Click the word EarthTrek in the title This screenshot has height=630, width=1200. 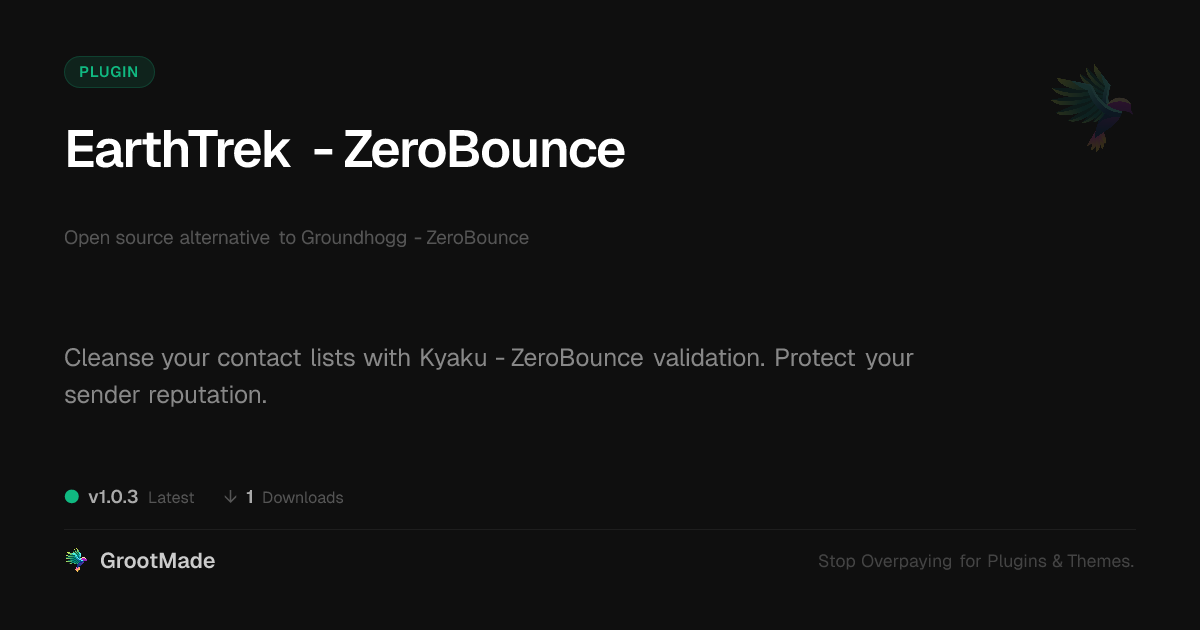tap(178, 150)
